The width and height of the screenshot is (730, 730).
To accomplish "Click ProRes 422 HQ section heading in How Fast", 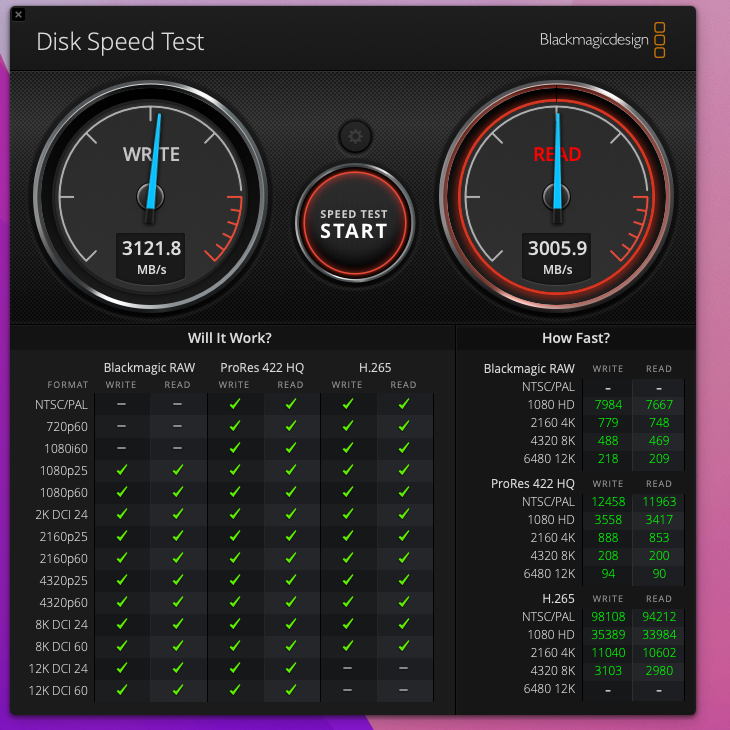I will pos(533,484).
